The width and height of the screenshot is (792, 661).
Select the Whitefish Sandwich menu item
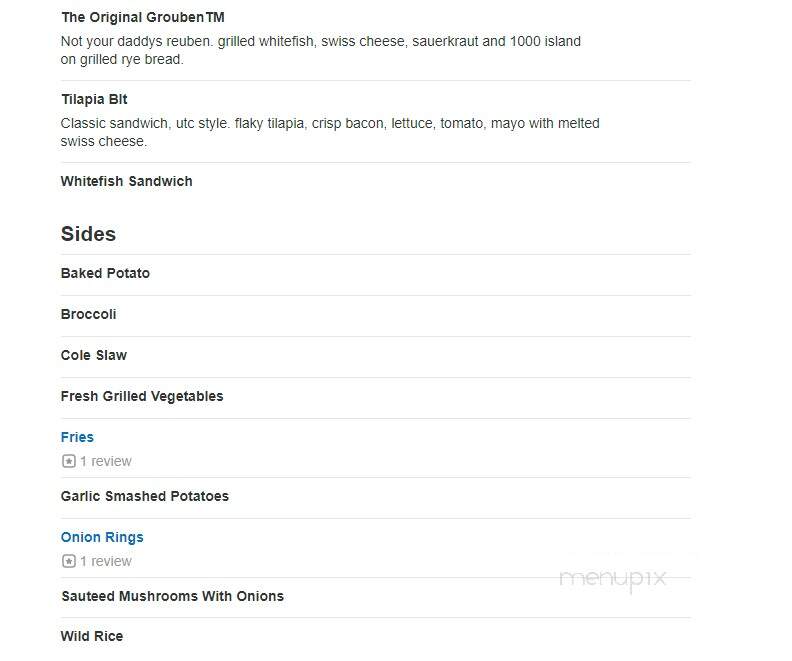point(126,181)
